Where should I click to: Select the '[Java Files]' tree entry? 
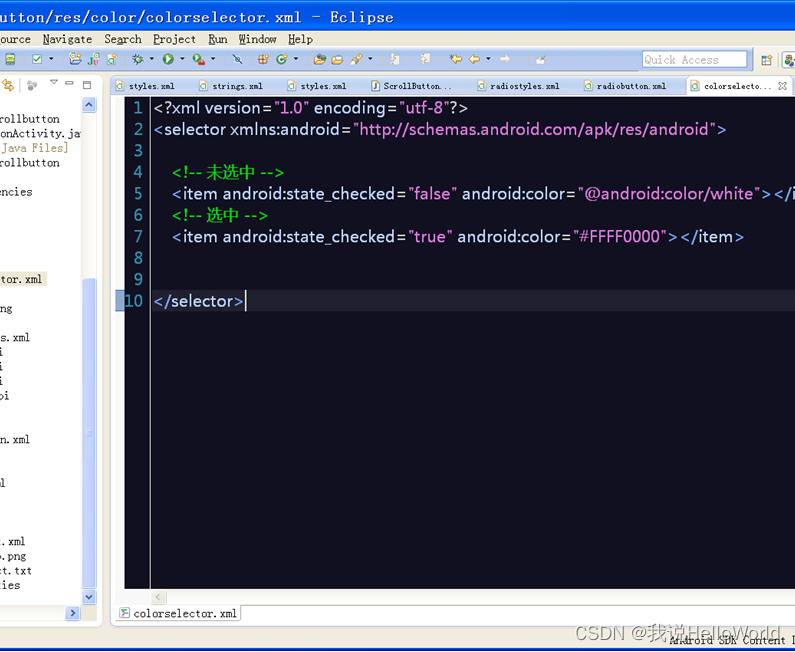34,148
